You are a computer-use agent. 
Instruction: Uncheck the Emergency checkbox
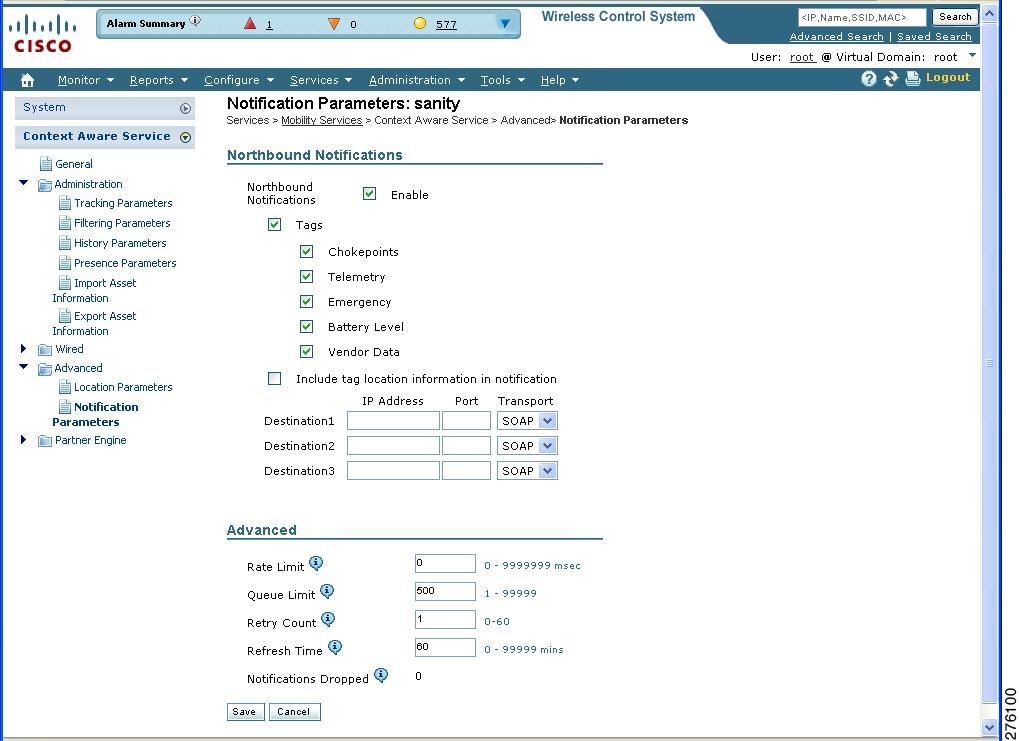pos(306,301)
